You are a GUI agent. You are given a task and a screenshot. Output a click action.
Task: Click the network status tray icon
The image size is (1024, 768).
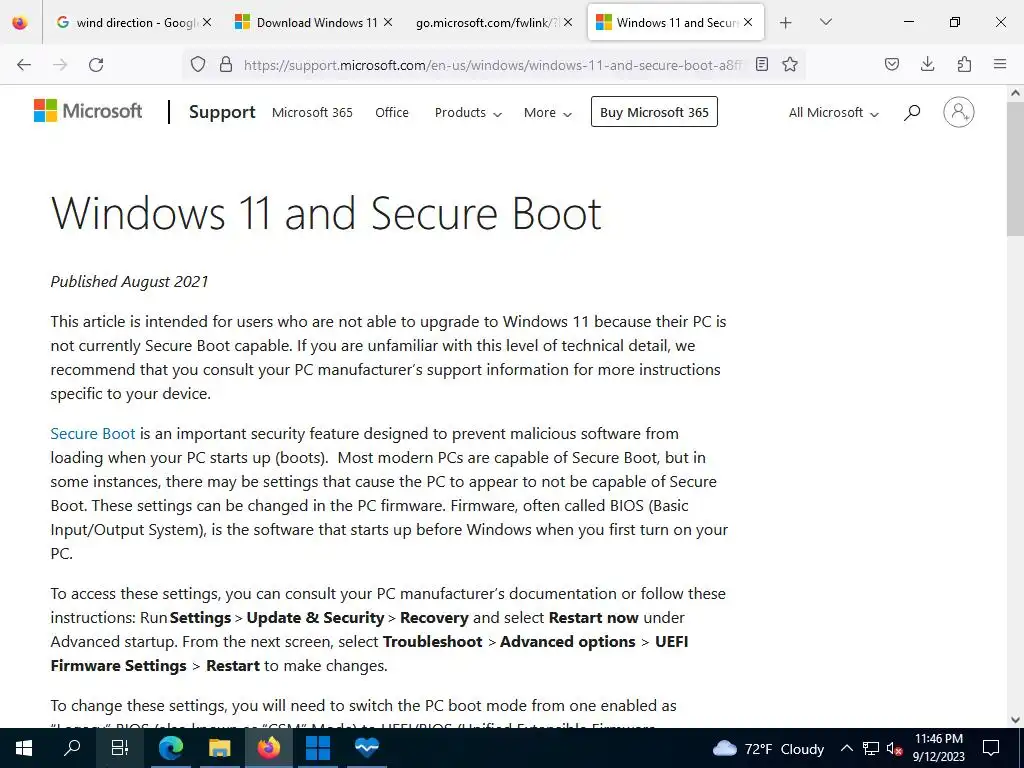871,748
